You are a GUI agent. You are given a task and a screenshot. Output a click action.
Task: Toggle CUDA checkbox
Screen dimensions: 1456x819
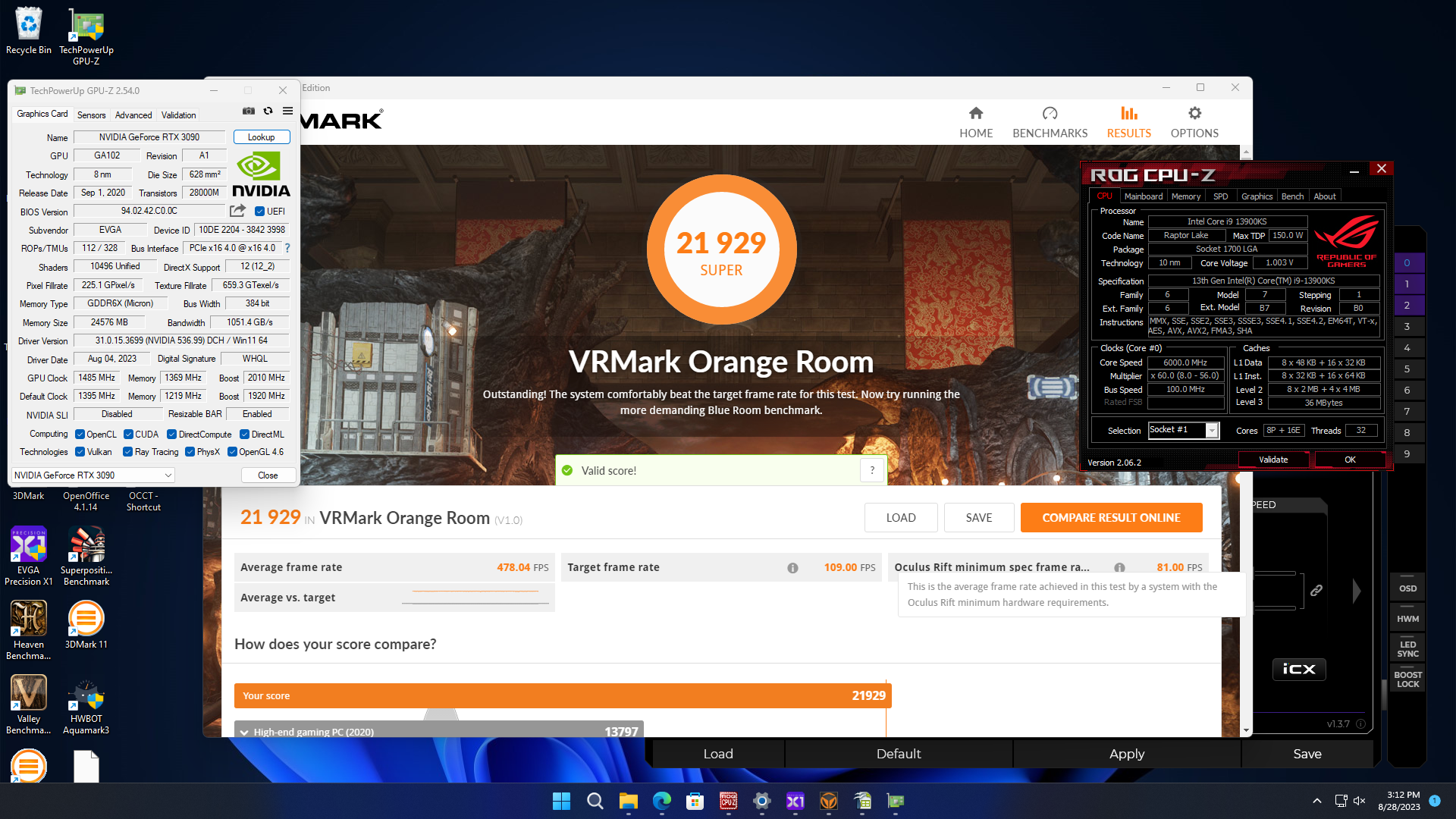point(128,435)
